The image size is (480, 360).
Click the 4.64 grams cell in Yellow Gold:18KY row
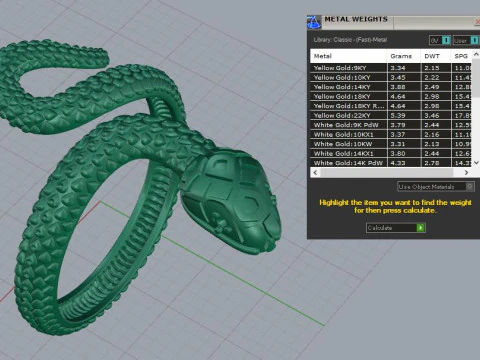click(x=404, y=96)
